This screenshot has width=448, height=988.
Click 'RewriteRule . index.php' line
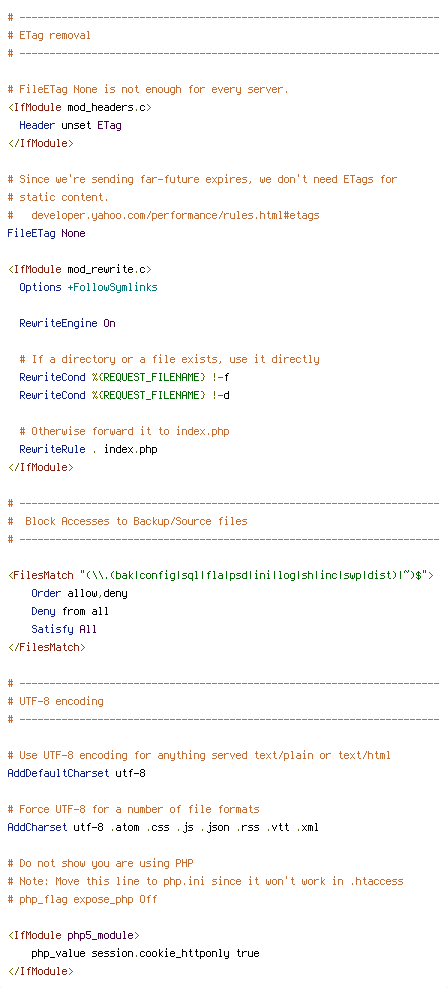(88, 449)
